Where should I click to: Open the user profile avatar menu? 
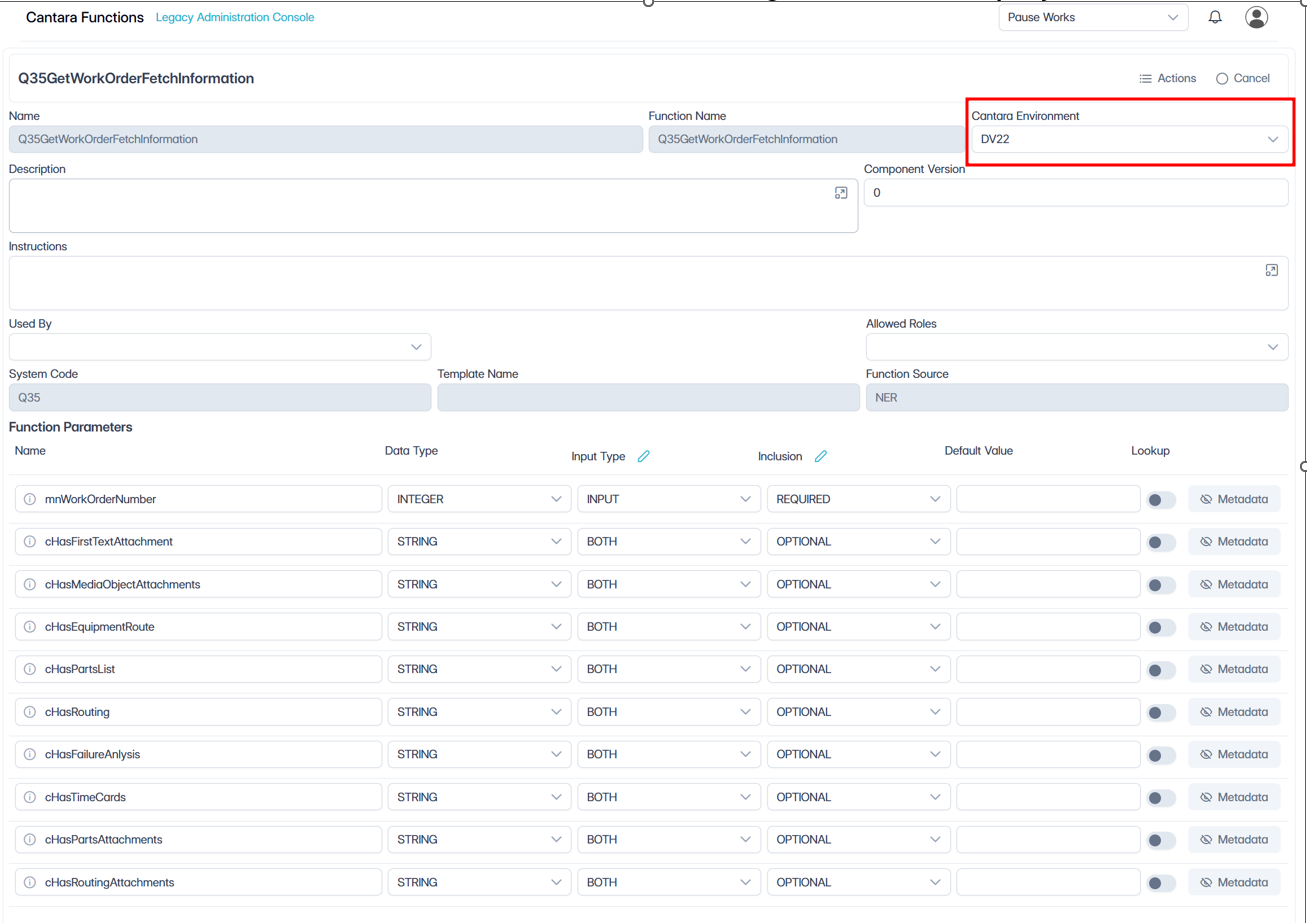click(x=1256, y=17)
